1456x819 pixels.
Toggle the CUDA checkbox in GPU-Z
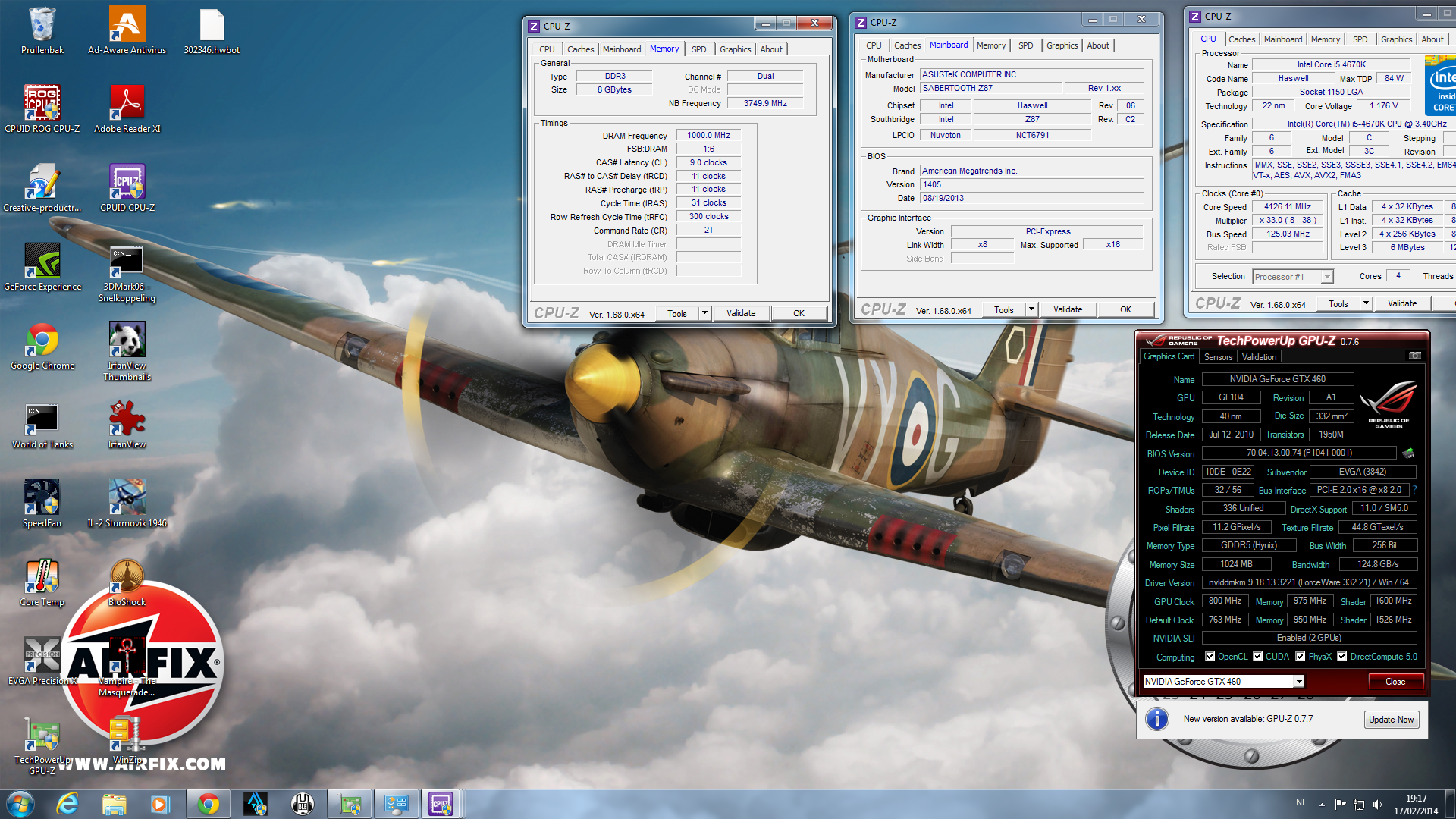(1258, 657)
